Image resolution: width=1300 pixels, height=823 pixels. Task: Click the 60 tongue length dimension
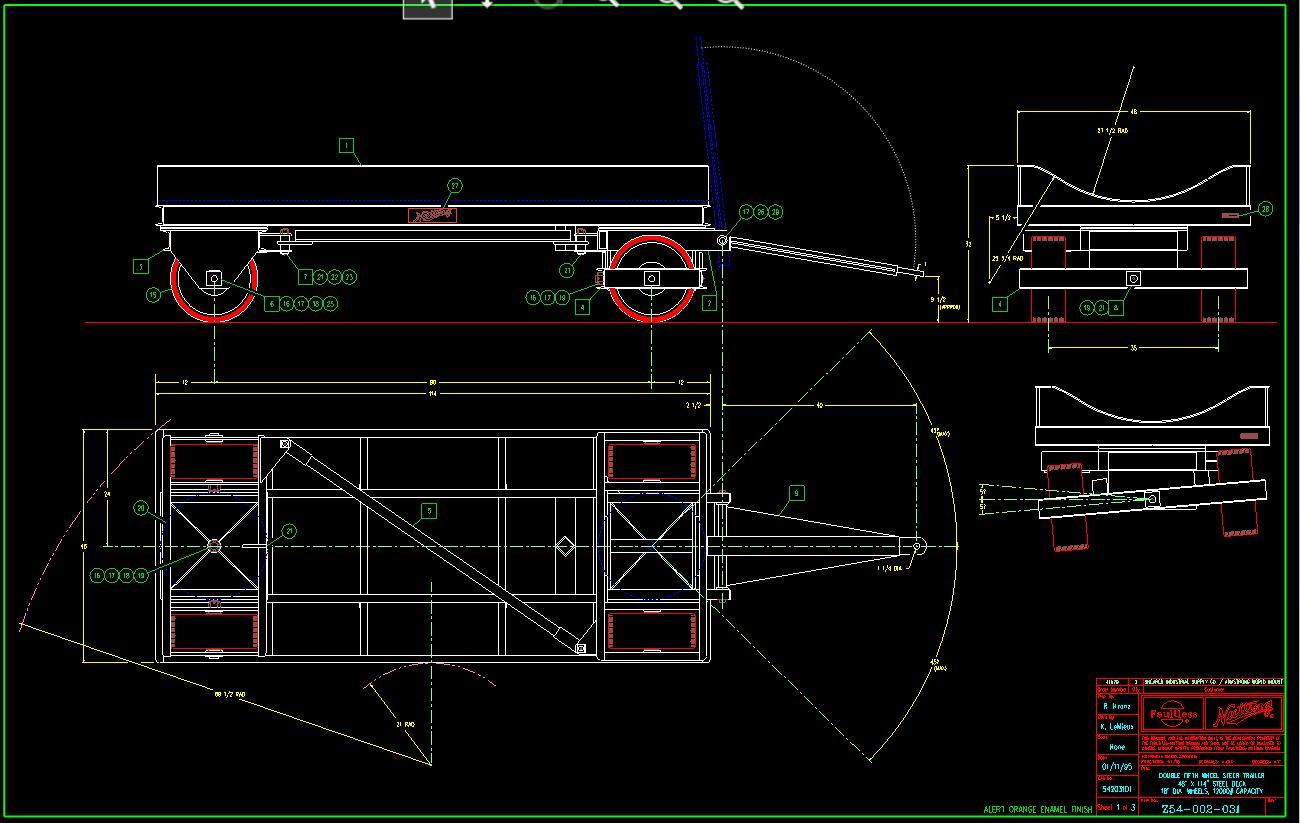pyautogui.click(x=819, y=405)
